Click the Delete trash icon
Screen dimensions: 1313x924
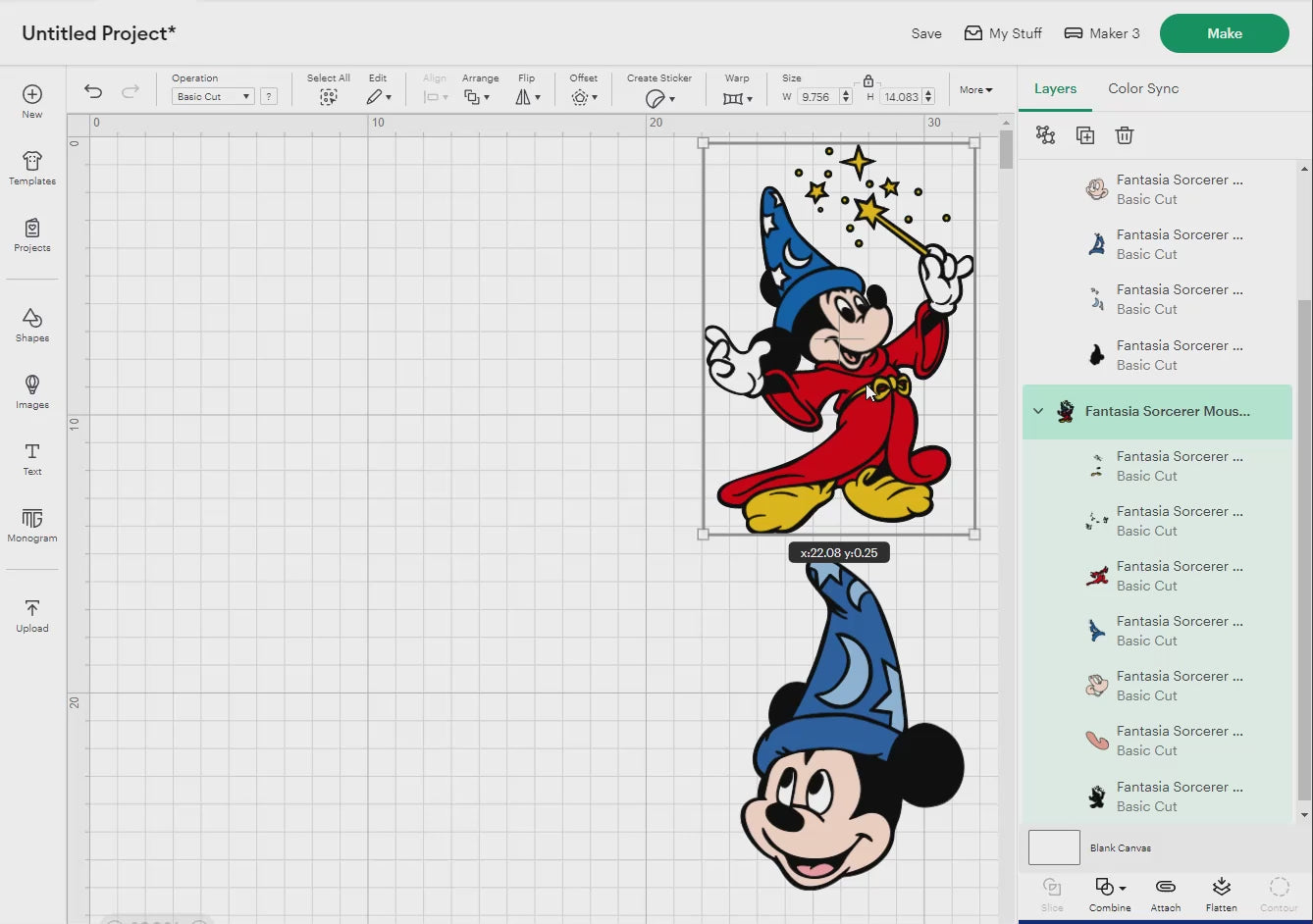point(1125,135)
